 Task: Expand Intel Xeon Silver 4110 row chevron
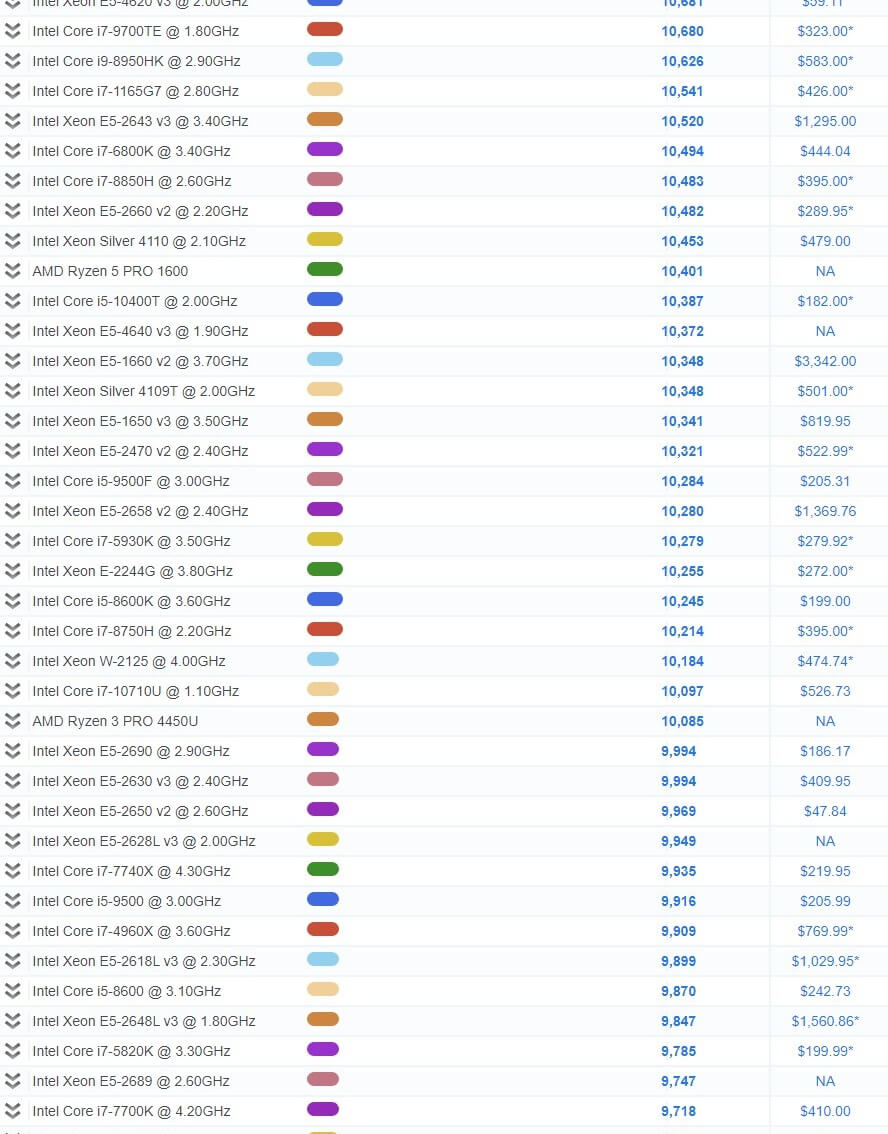(12, 241)
